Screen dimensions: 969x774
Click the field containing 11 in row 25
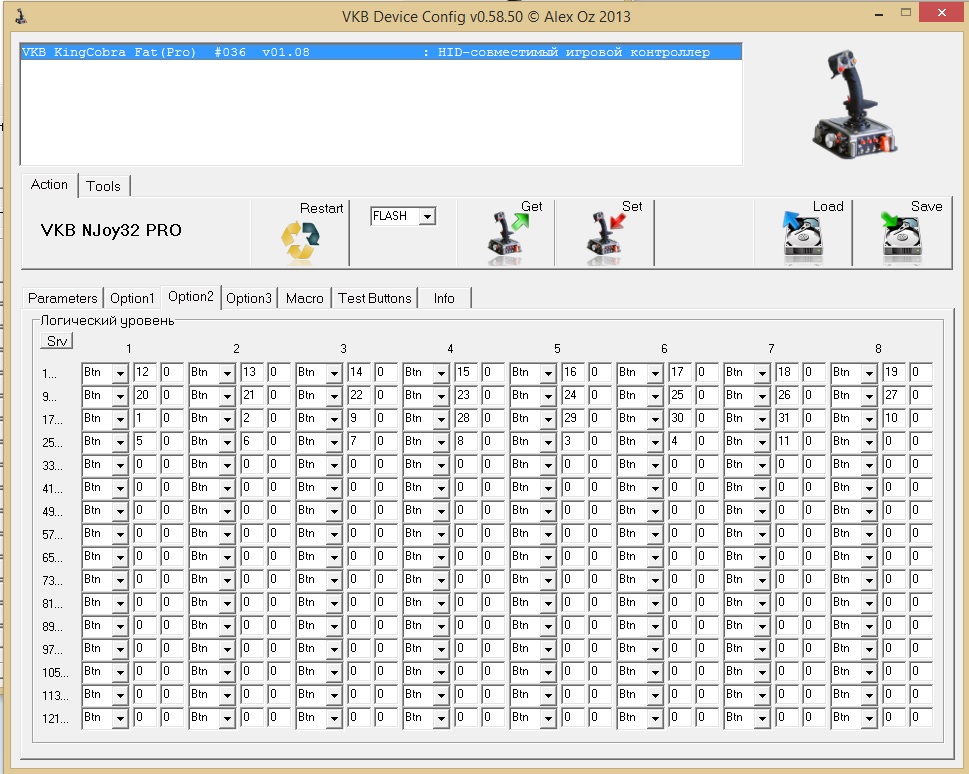pyautogui.click(x=787, y=441)
